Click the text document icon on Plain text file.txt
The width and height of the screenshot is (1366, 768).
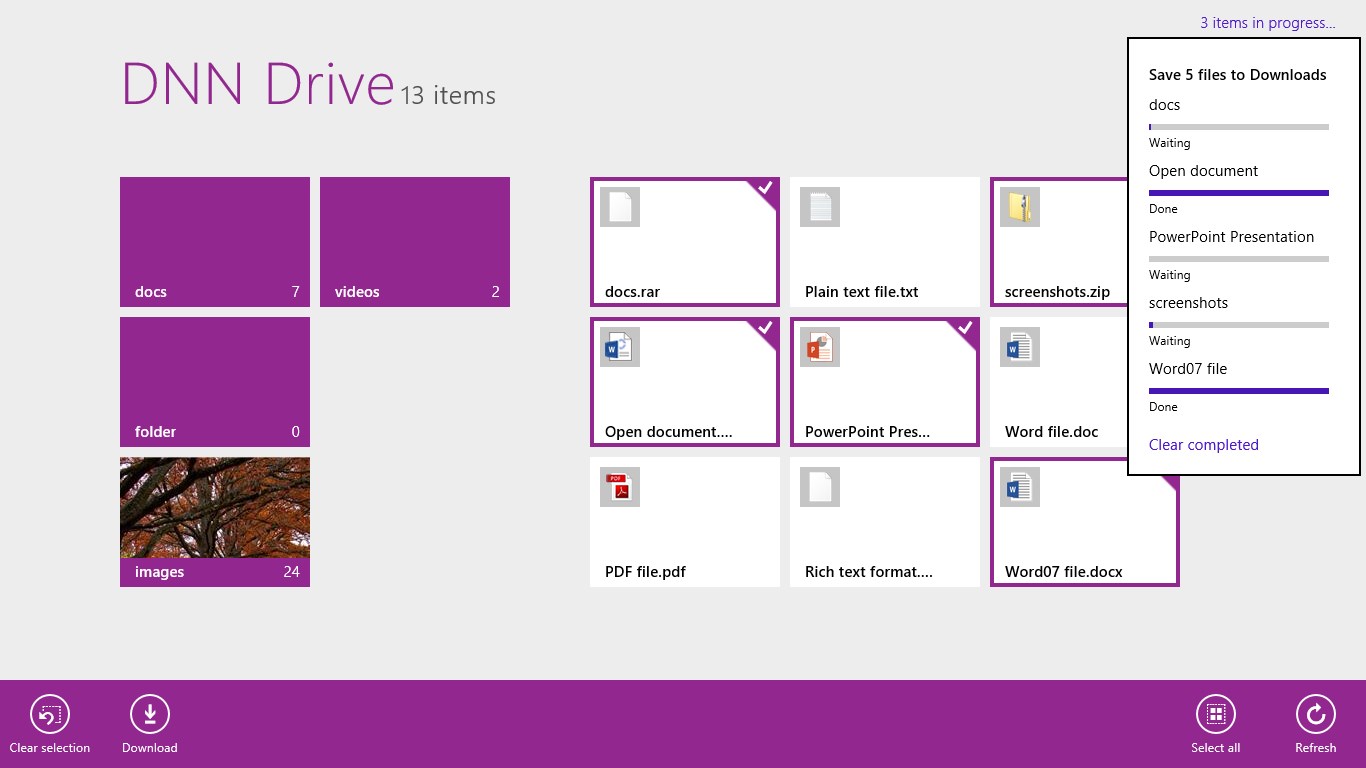(820, 207)
